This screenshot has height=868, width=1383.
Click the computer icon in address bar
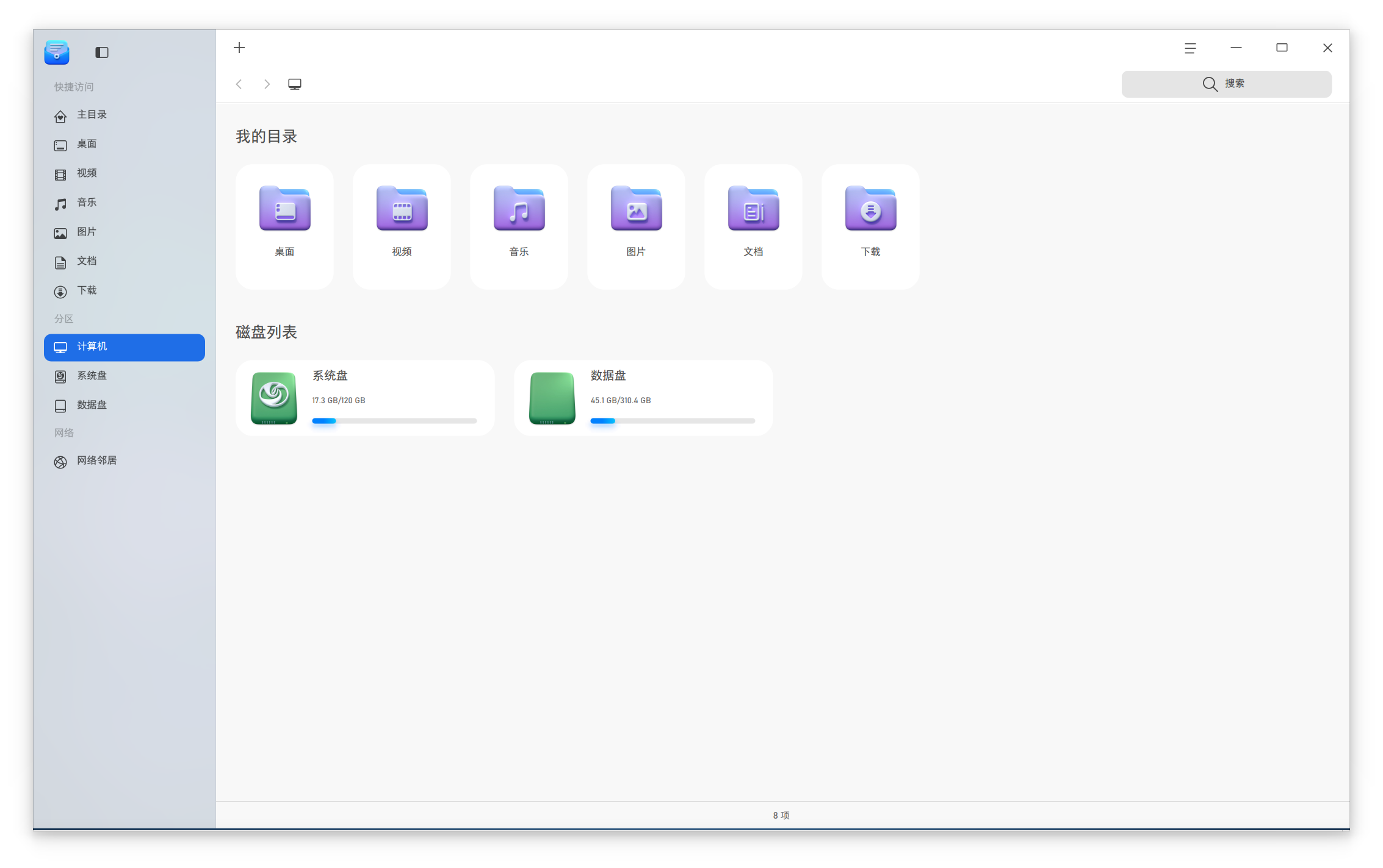295,84
